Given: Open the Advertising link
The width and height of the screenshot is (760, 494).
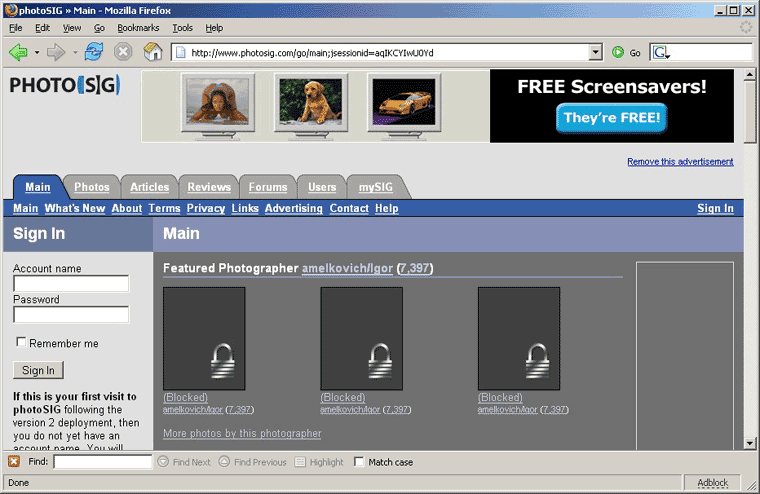Looking at the screenshot, I should point(293,208).
